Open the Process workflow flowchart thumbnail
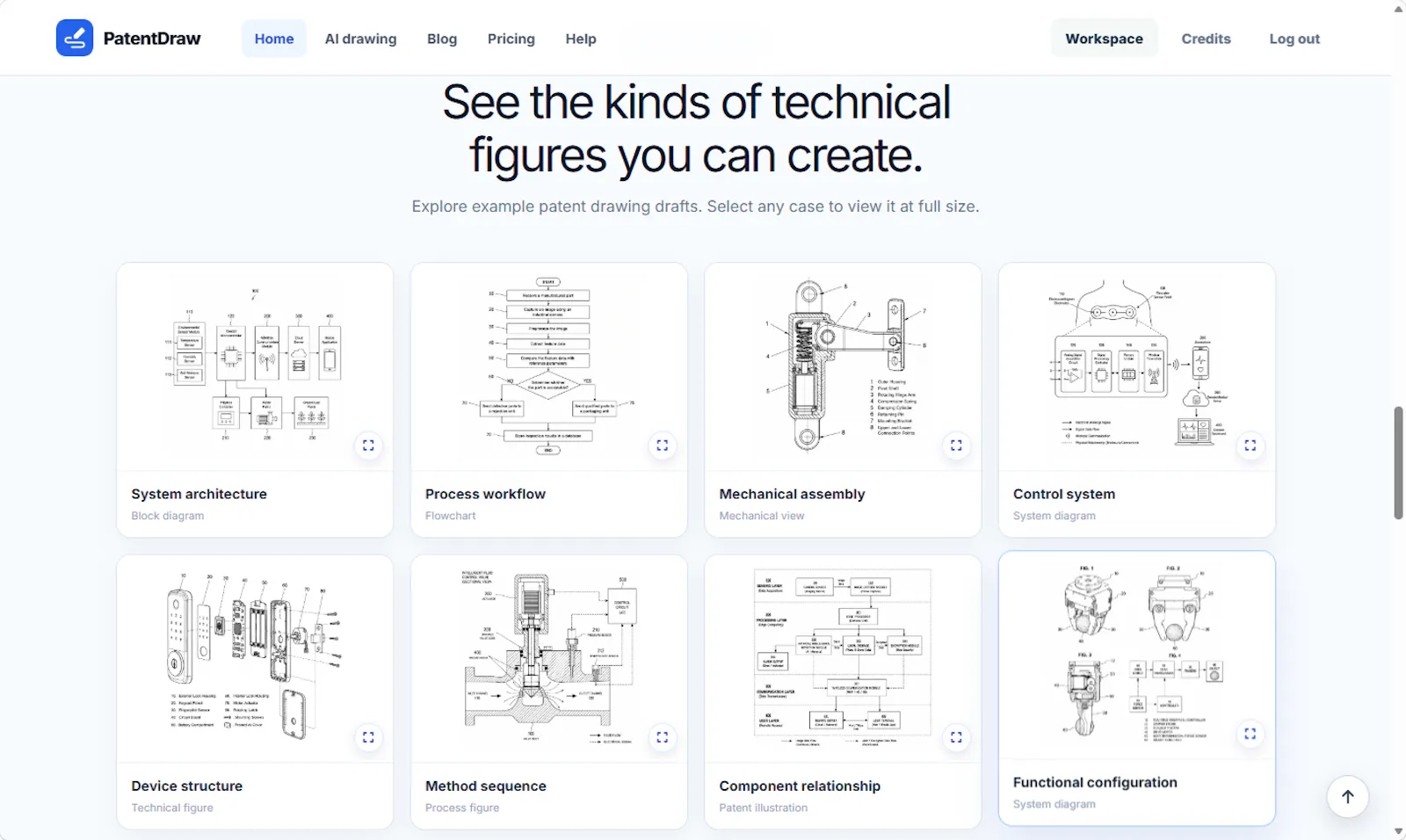The height and width of the screenshot is (840, 1406). click(x=549, y=367)
